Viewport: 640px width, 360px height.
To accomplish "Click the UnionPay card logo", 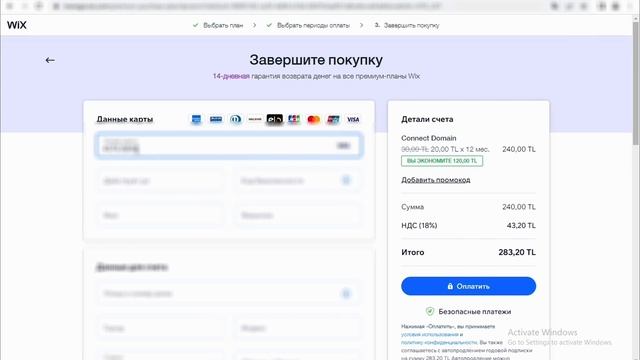I will 333,120.
